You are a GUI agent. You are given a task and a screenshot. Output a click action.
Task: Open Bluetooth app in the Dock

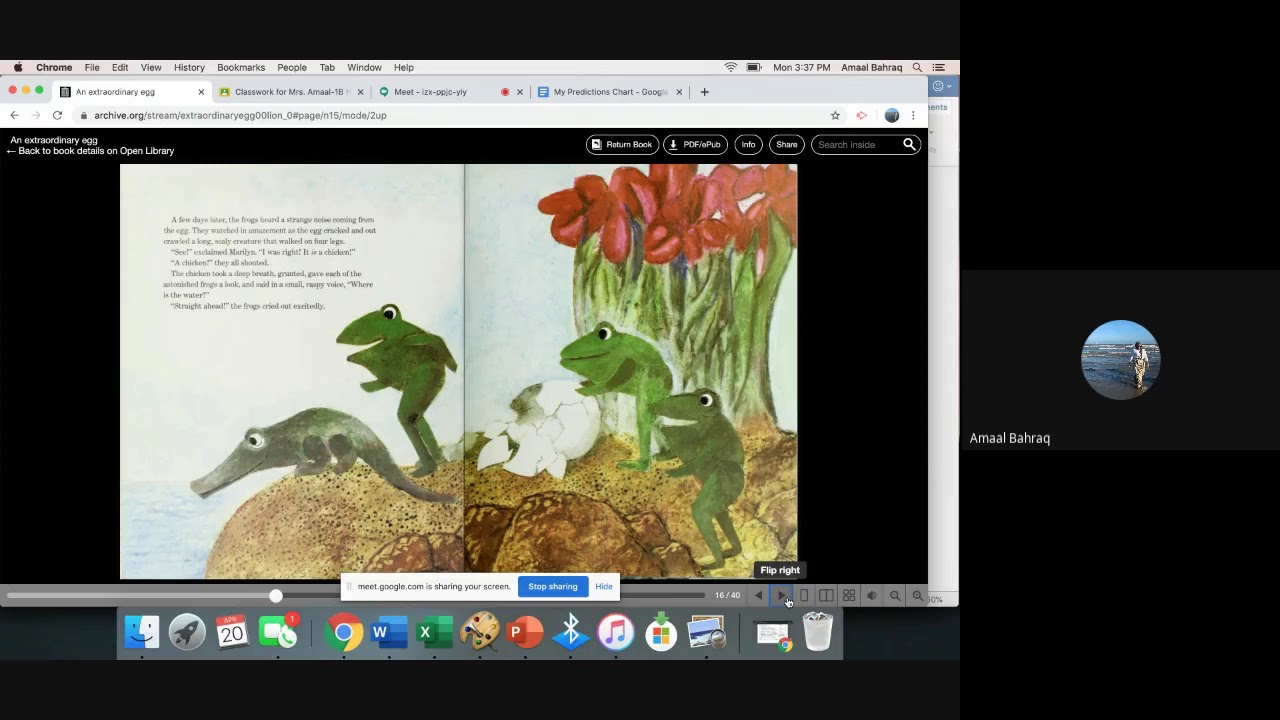coord(571,633)
